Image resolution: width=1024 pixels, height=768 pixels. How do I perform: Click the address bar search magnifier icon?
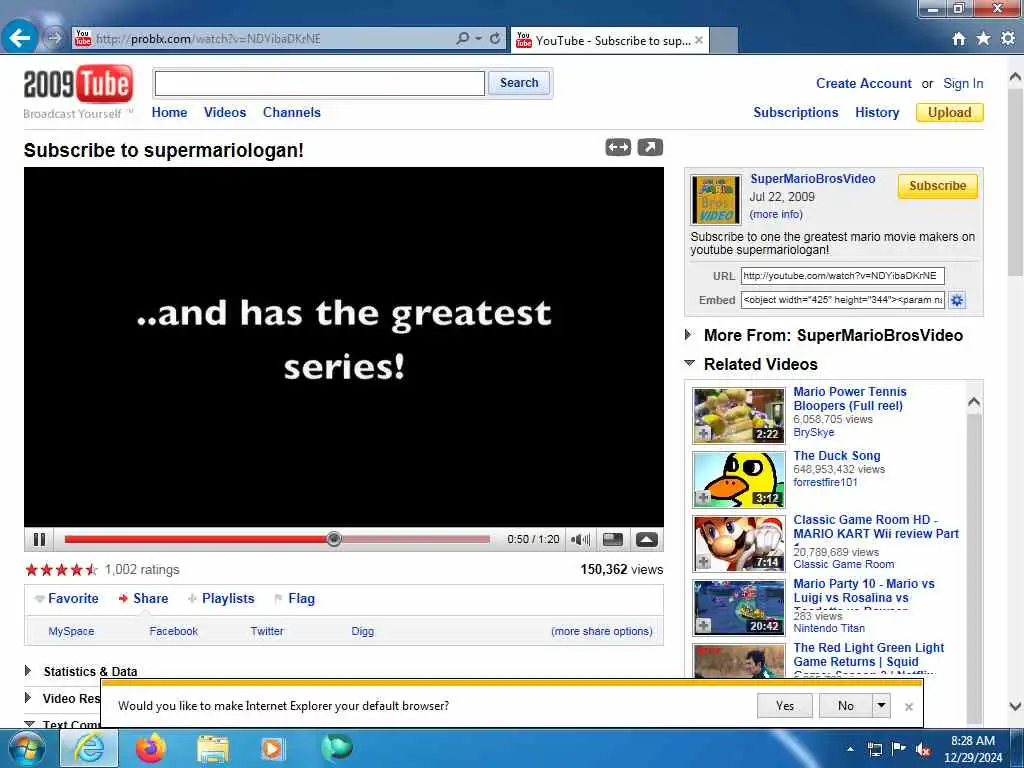(x=462, y=39)
